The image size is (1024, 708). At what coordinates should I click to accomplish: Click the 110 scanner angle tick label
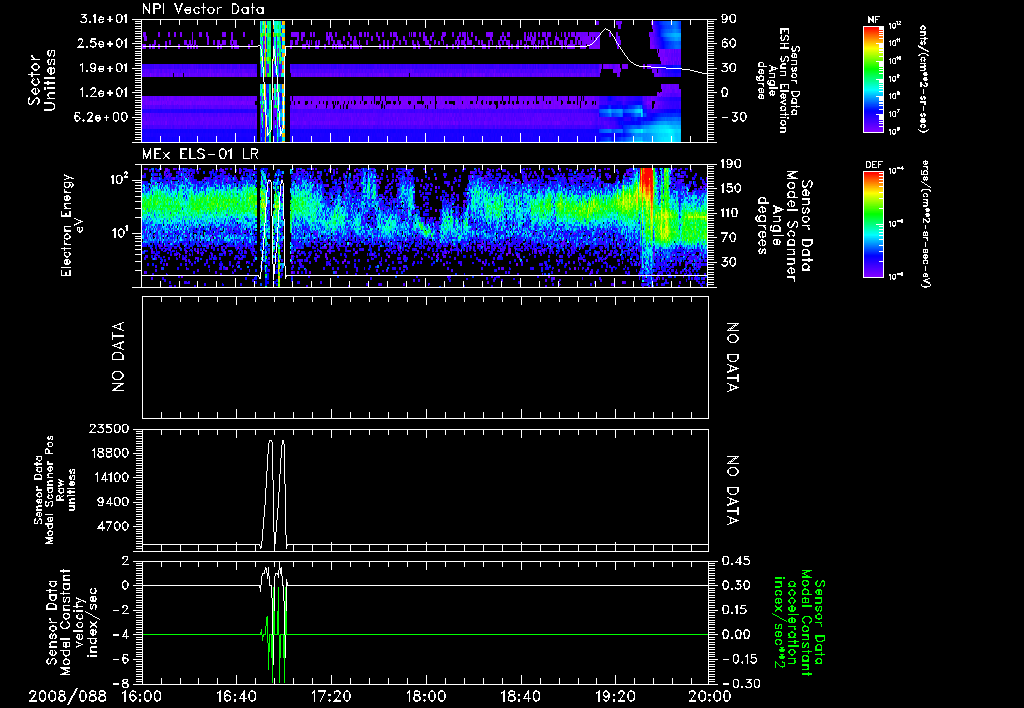coord(731,213)
